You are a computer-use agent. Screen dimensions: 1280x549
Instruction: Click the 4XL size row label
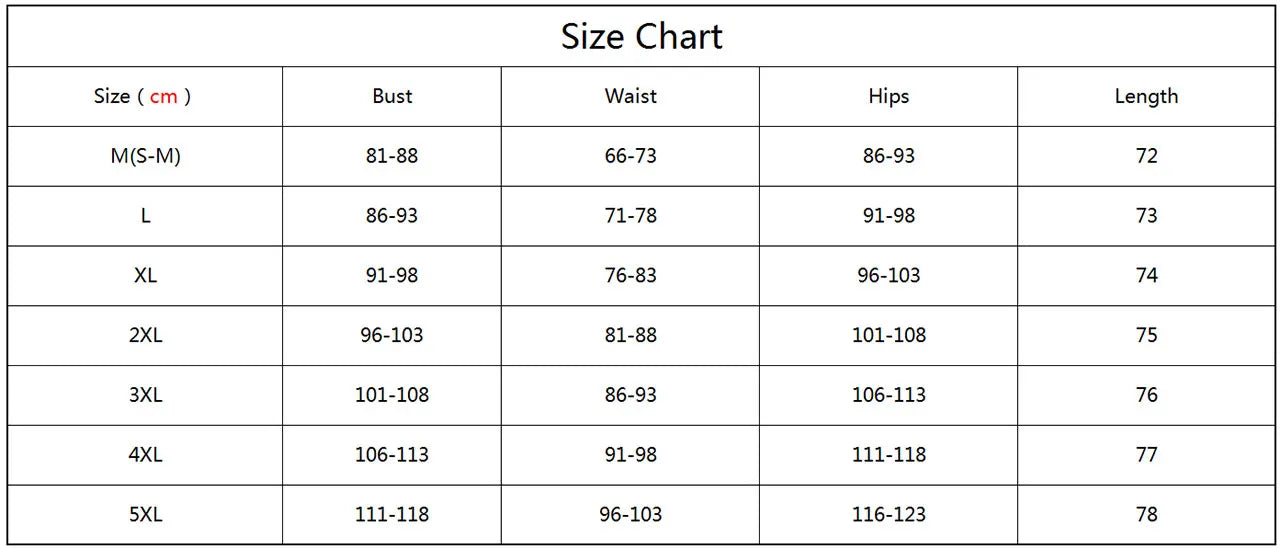click(x=145, y=454)
